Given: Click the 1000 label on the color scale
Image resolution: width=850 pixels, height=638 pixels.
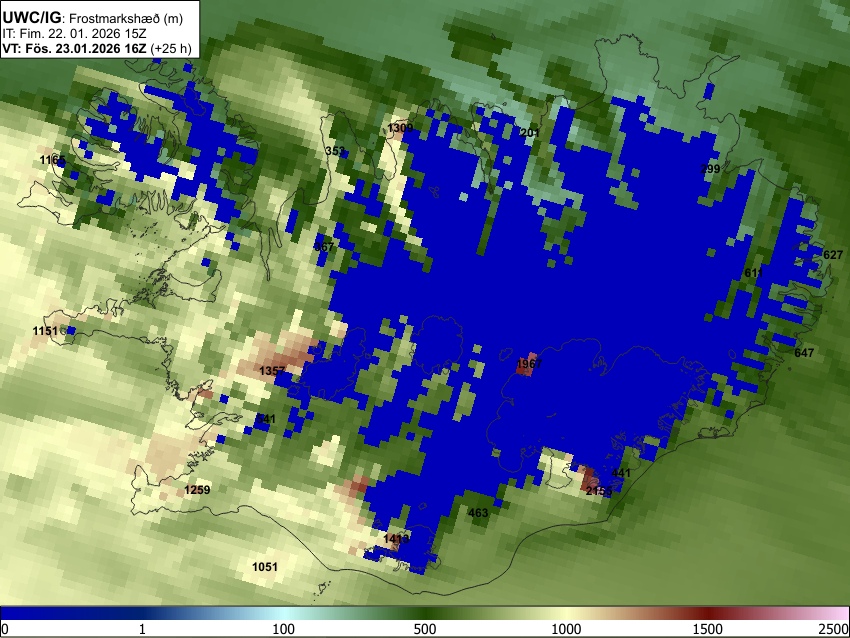Looking at the screenshot, I should (x=566, y=629).
